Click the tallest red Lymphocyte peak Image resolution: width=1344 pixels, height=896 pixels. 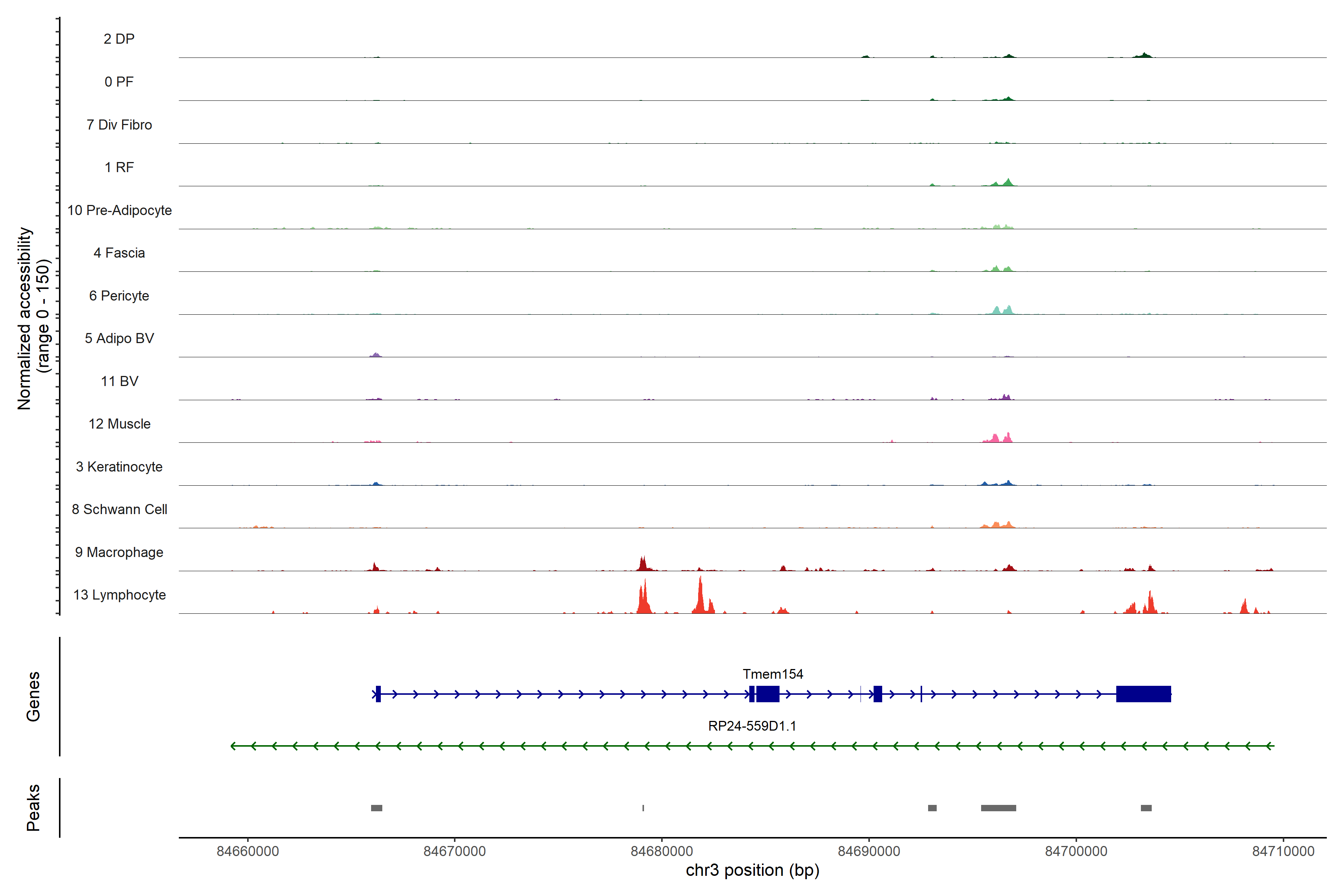pyautogui.click(x=700, y=597)
